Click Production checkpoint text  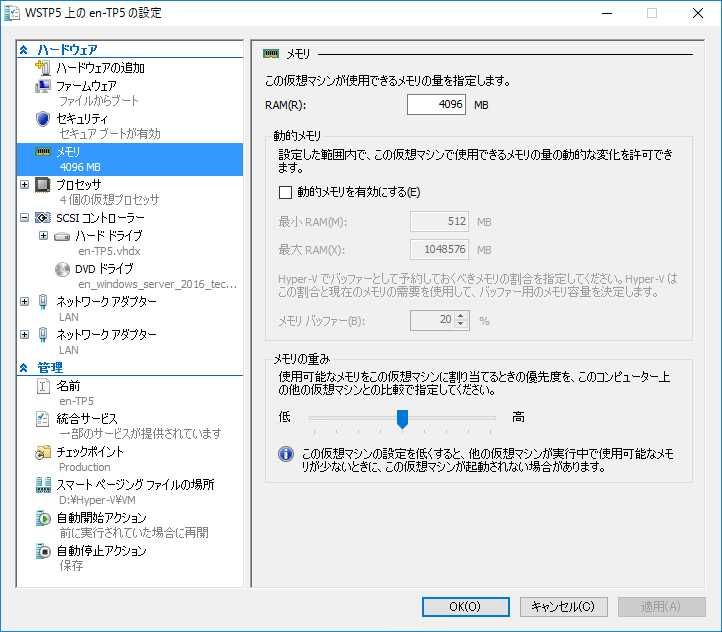tap(85, 467)
